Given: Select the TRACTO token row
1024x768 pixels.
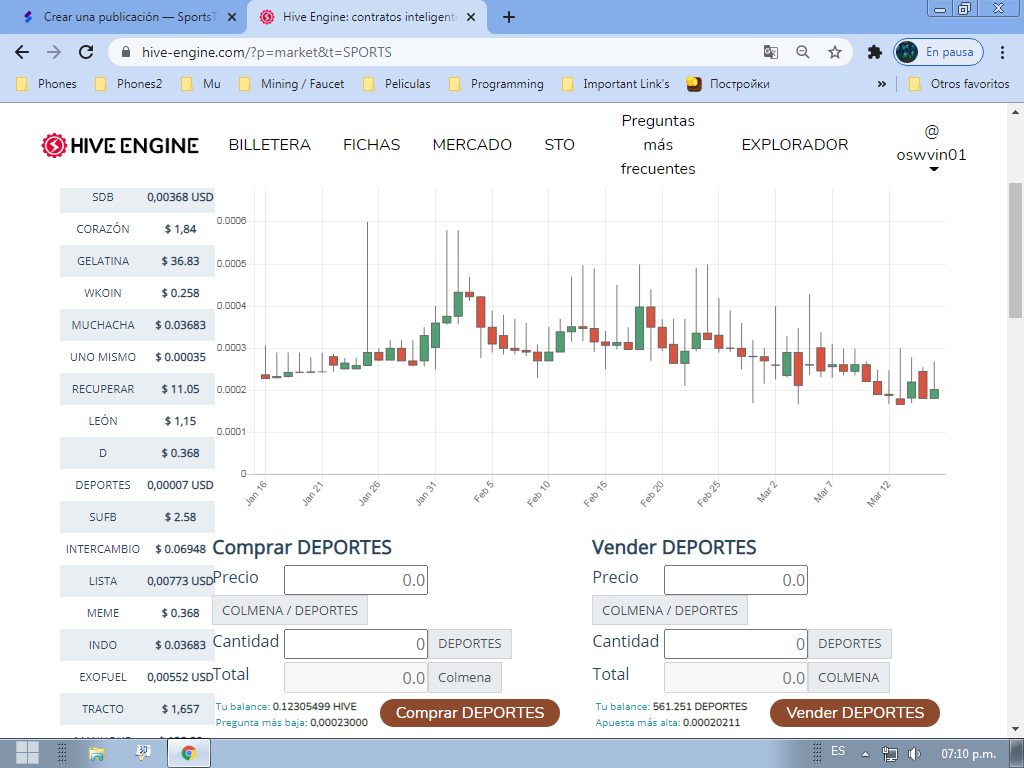Looking at the screenshot, I should pos(137,709).
